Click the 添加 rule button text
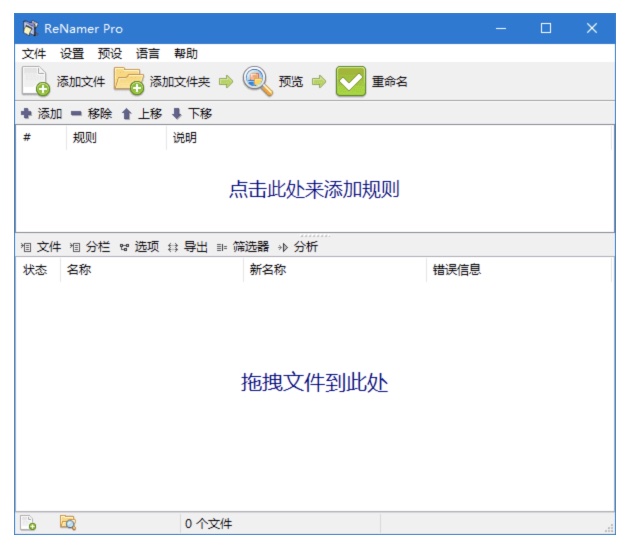Screen dimensions: 627x547 [x=50, y=114]
